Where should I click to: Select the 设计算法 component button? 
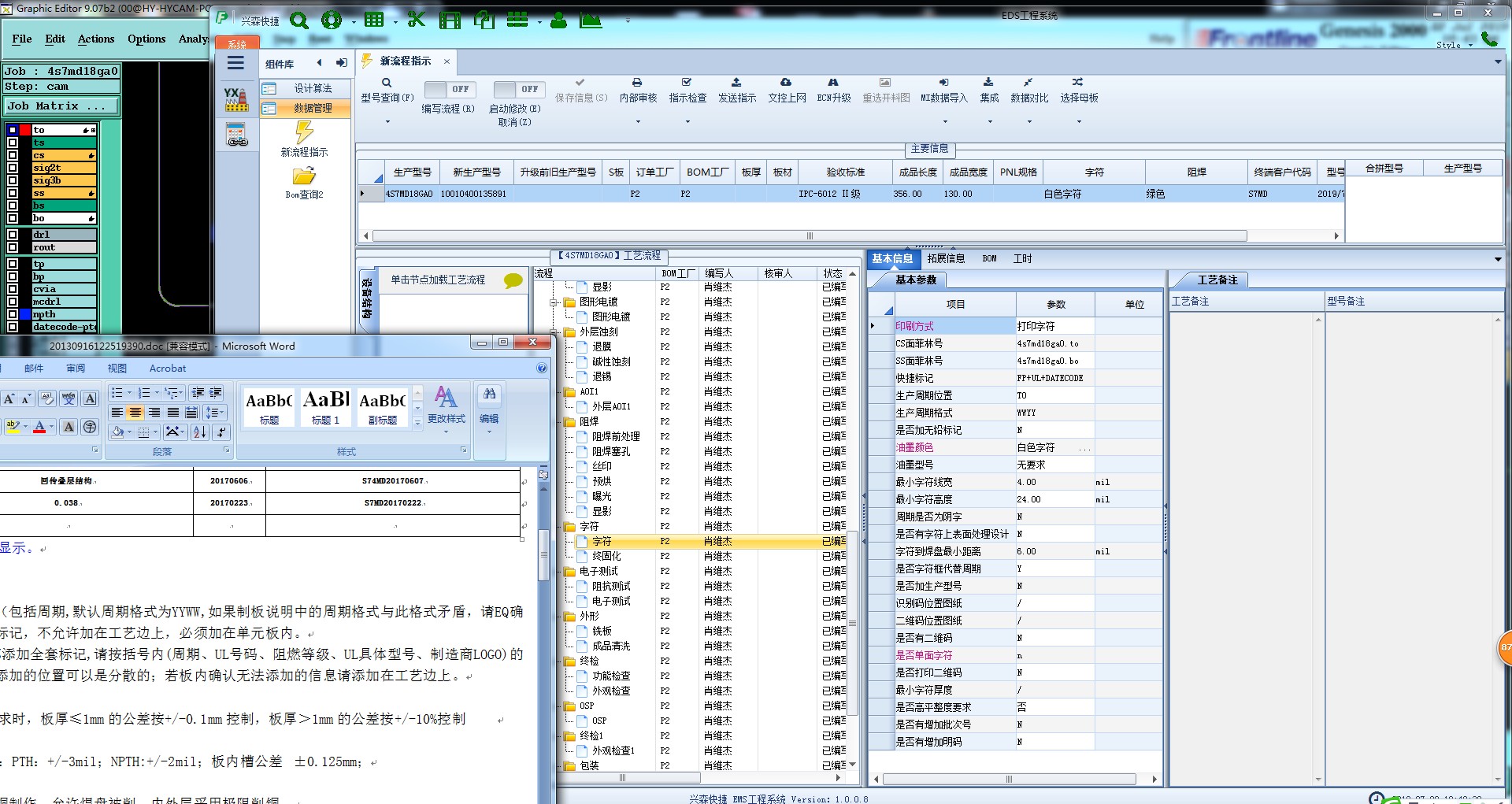click(306, 88)
